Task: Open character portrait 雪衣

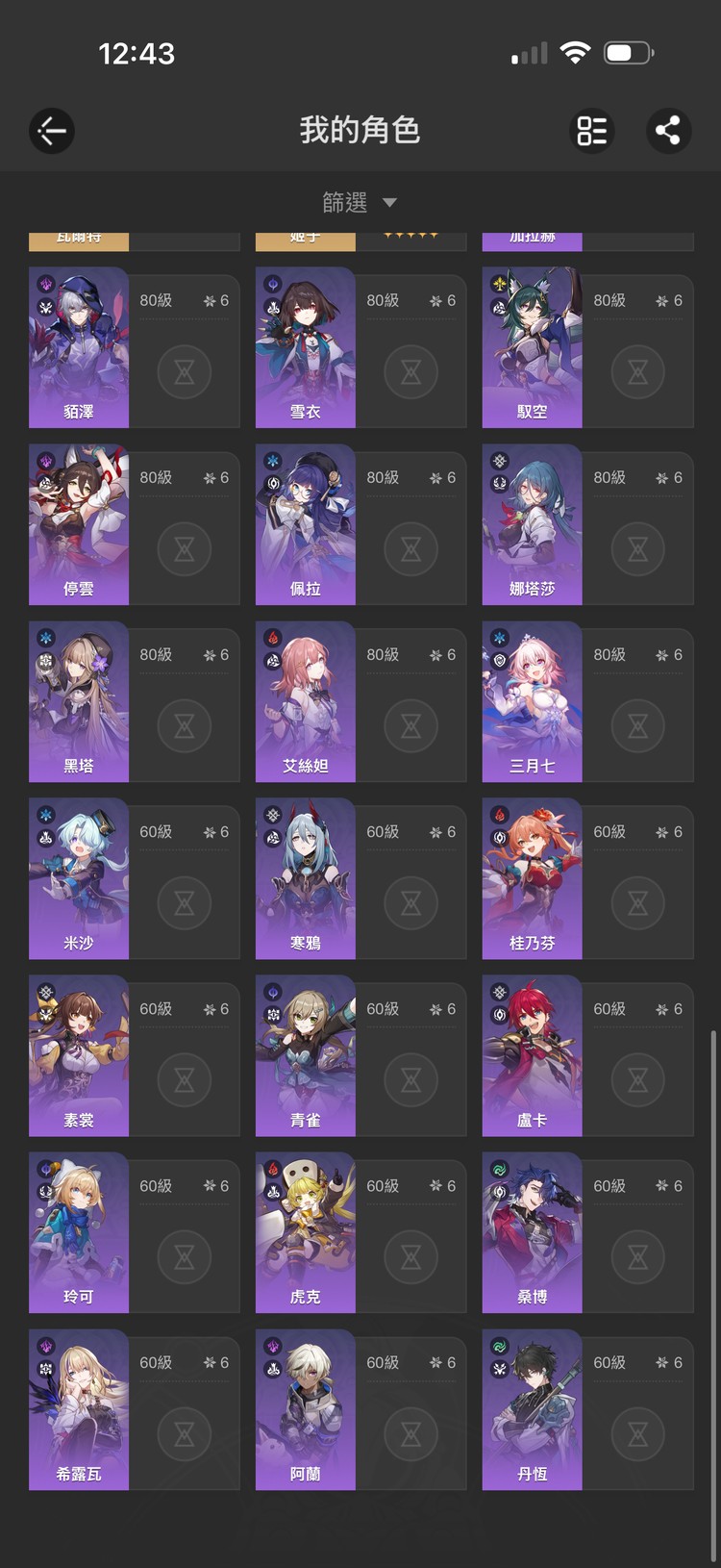Action: coord(306,347)
